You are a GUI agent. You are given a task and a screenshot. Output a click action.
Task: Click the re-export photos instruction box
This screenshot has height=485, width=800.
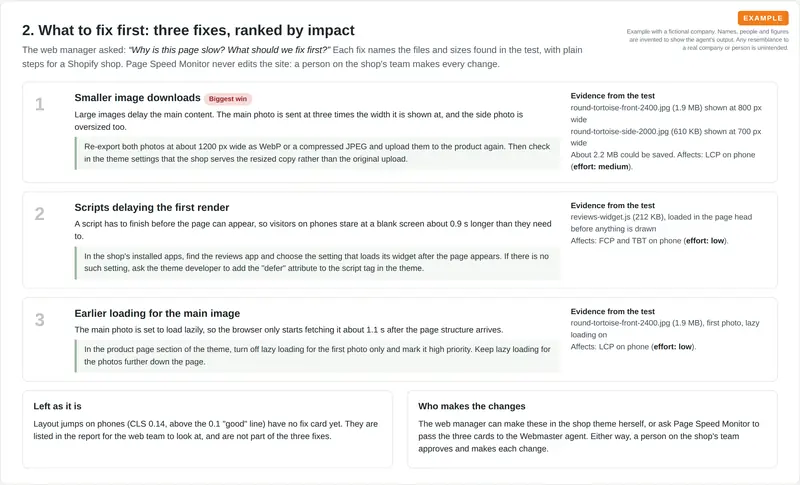click(x=317, y=152)
